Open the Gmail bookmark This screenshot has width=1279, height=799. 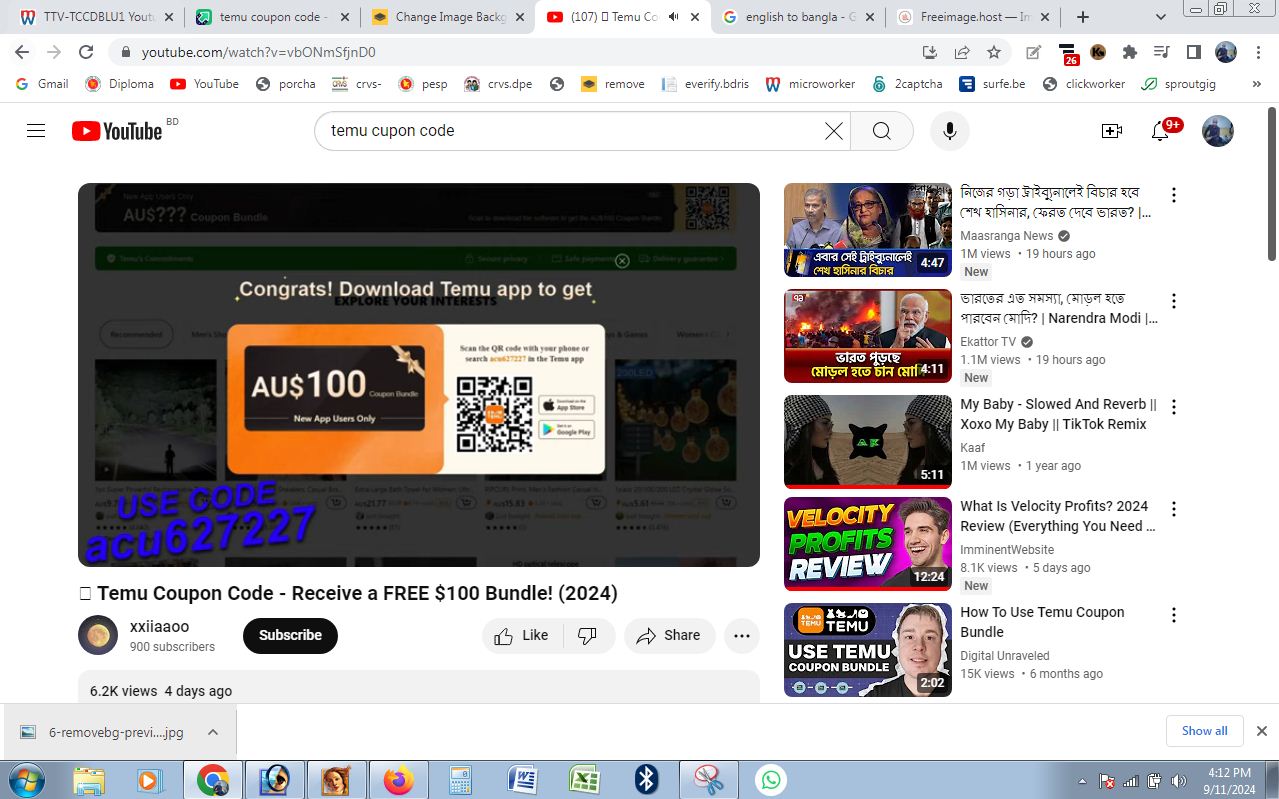(x=42, y=84)
